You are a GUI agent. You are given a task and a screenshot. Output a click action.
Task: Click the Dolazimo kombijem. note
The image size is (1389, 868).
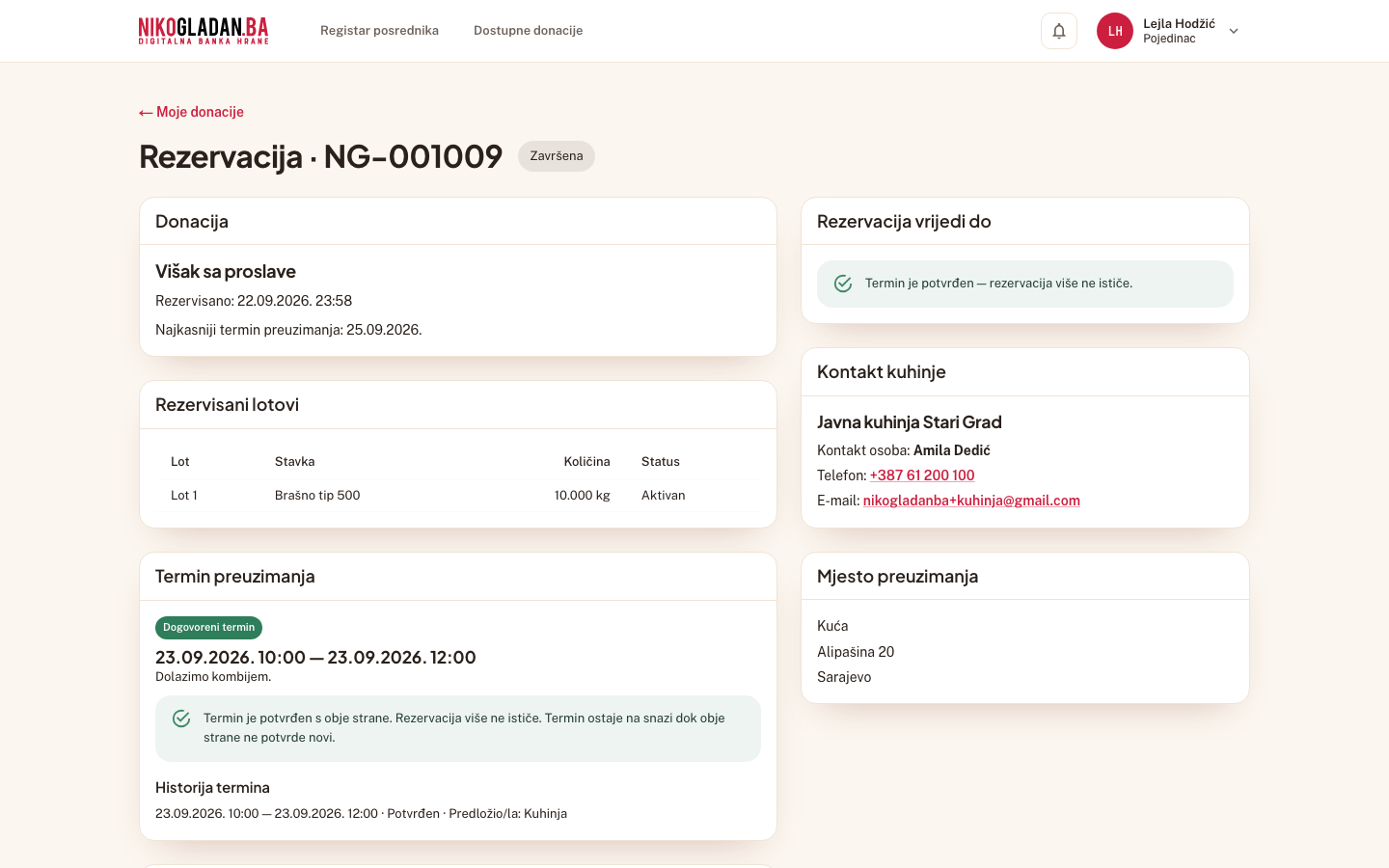213,677
